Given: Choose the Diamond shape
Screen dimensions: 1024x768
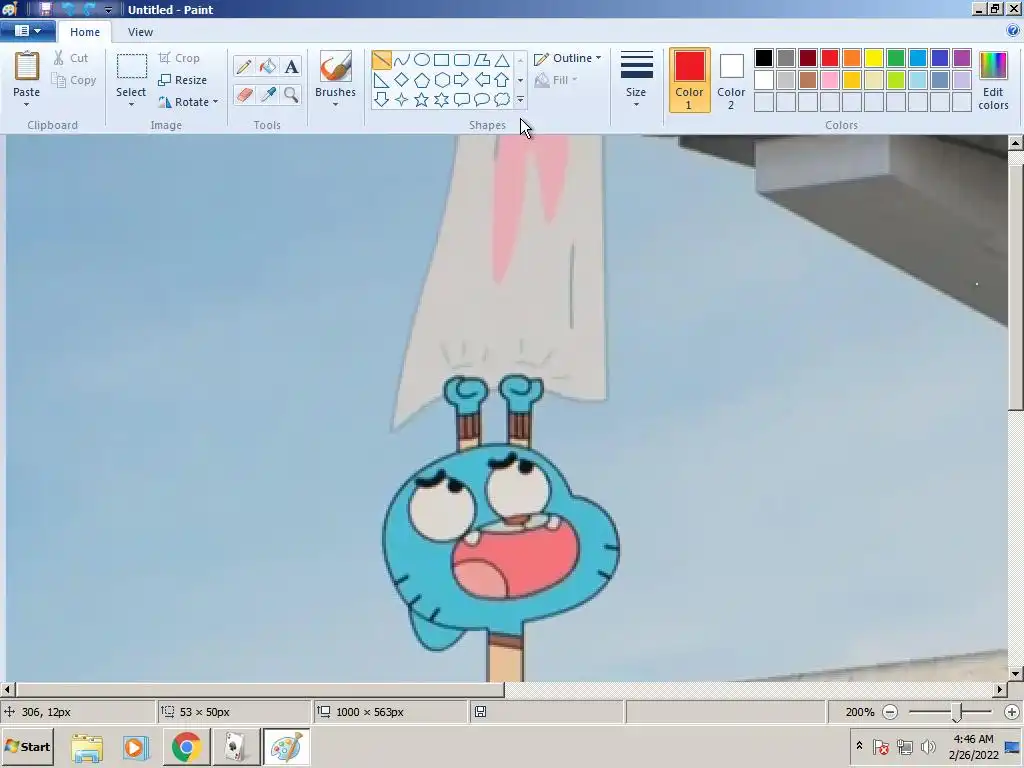Looking at the screenshot, I should 402,80.
